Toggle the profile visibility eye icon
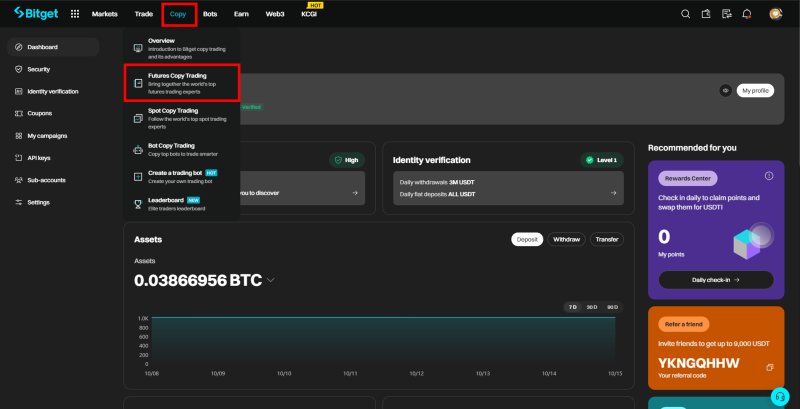This screenshot has width=800, height=409. tap(725, 91)
